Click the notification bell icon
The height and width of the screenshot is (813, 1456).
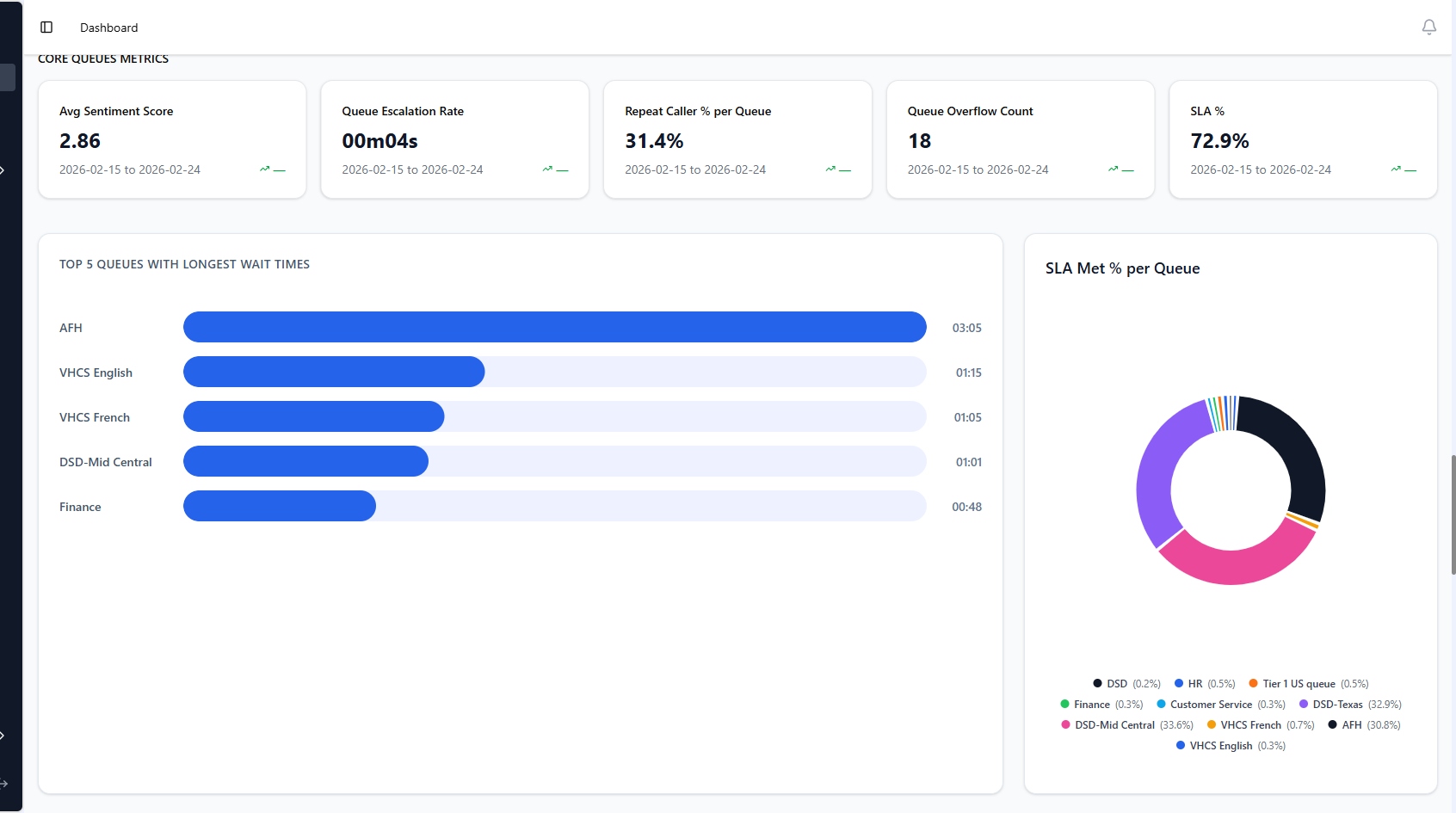pos(1429,27)
